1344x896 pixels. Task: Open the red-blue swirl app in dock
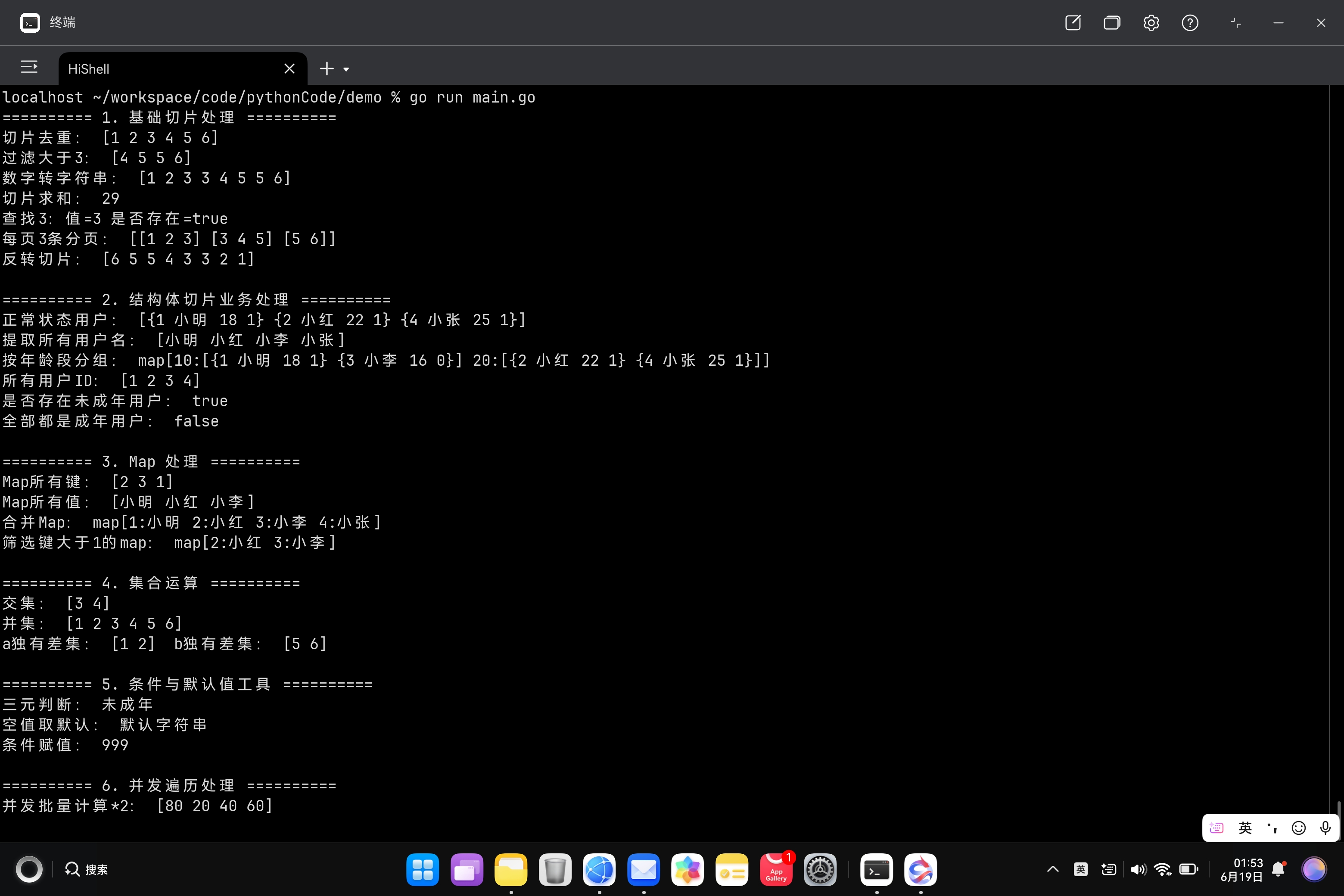click(x=921, y=869)
